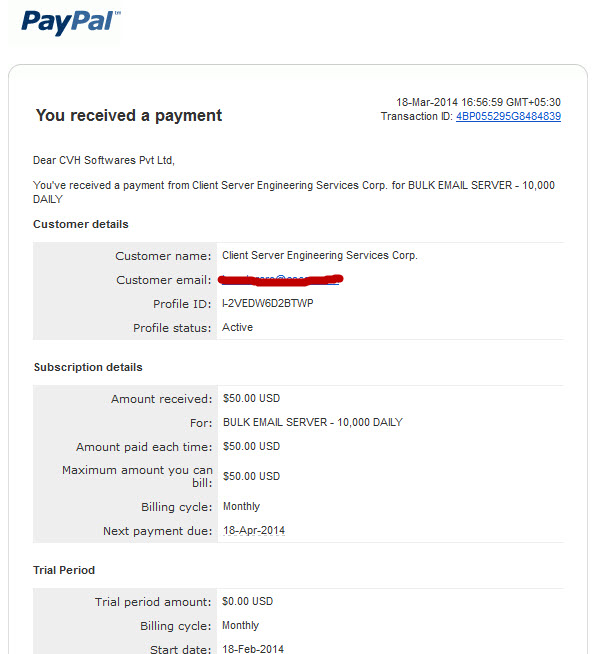Click the Amount paid each time value

[x=251, y=446]
